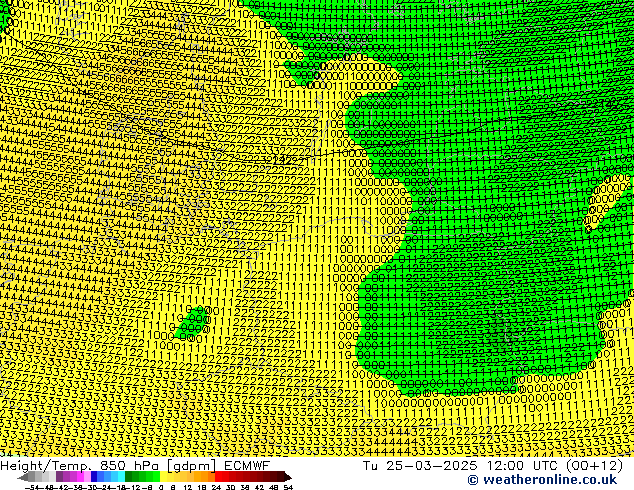Viewport: 634px width, 490px height.
Task: Click the legend's right dark arrow tip
Action: tap(289, 477)
